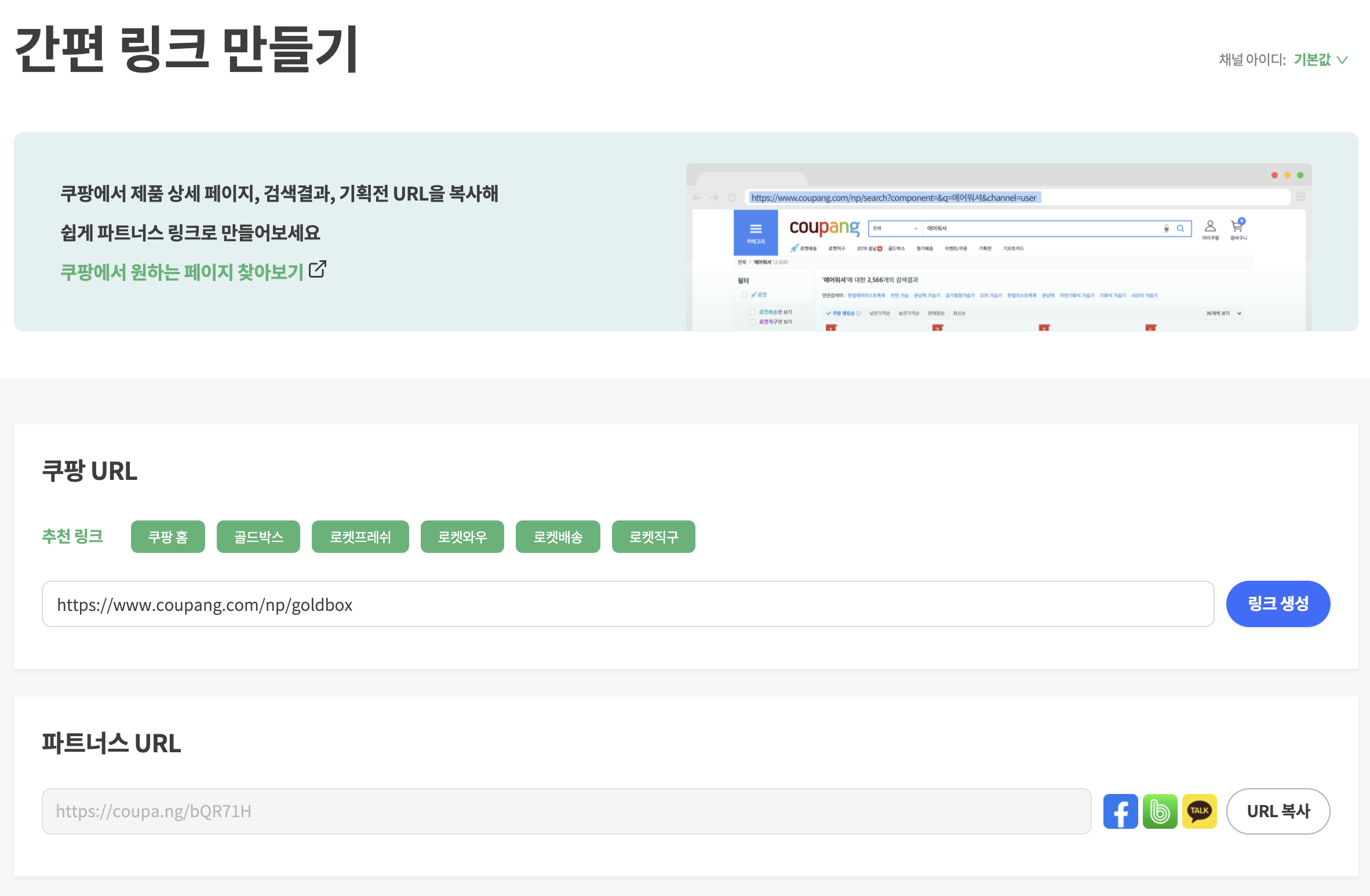This screenshot has height=896, width=1370.
Task: Share partners link on Facebook
Action: [1120, 811]
